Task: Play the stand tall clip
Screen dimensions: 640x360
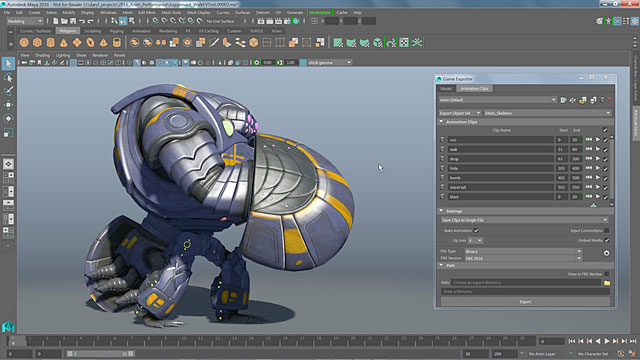Action: (598, 187)
